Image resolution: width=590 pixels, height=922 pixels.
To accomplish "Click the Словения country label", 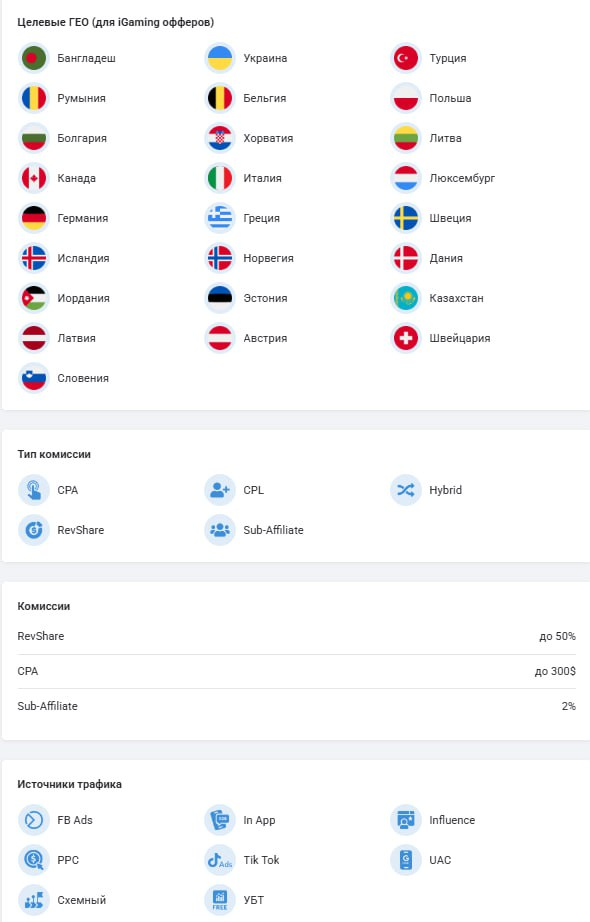I will 83,378.
